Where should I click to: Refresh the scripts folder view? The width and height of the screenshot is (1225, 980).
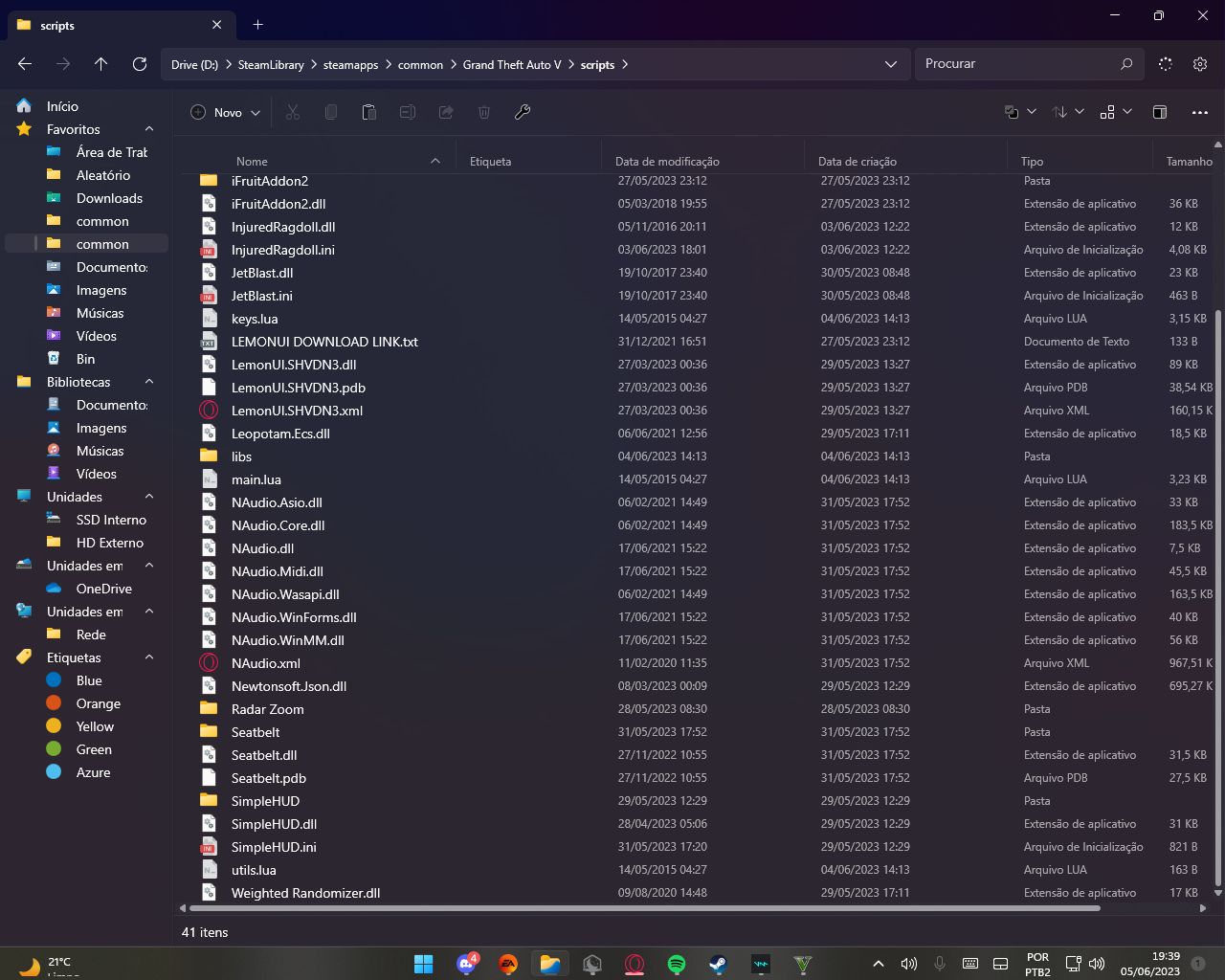[x=140, y=64]
